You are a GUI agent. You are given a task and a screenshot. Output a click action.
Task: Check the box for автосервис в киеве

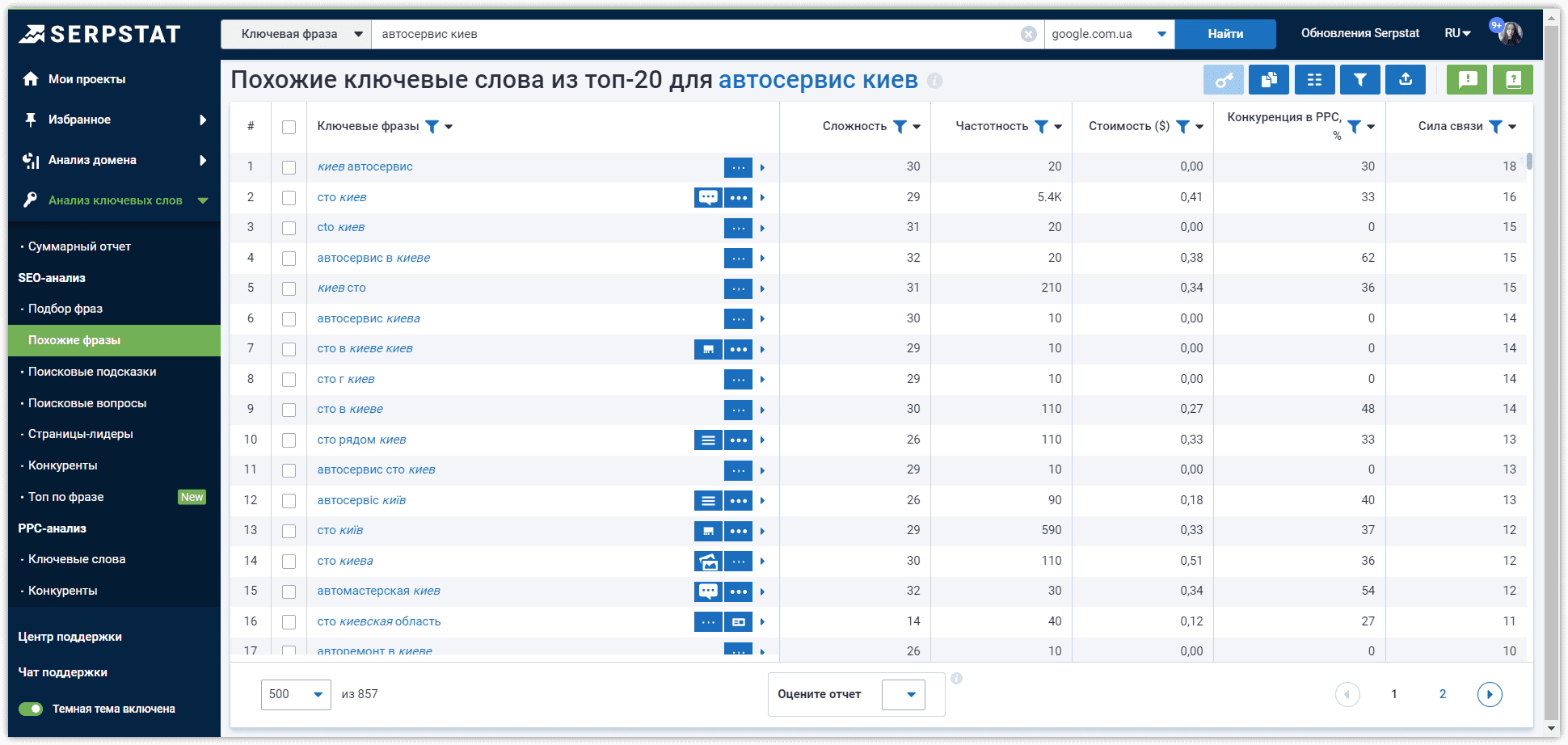[289, 258]
